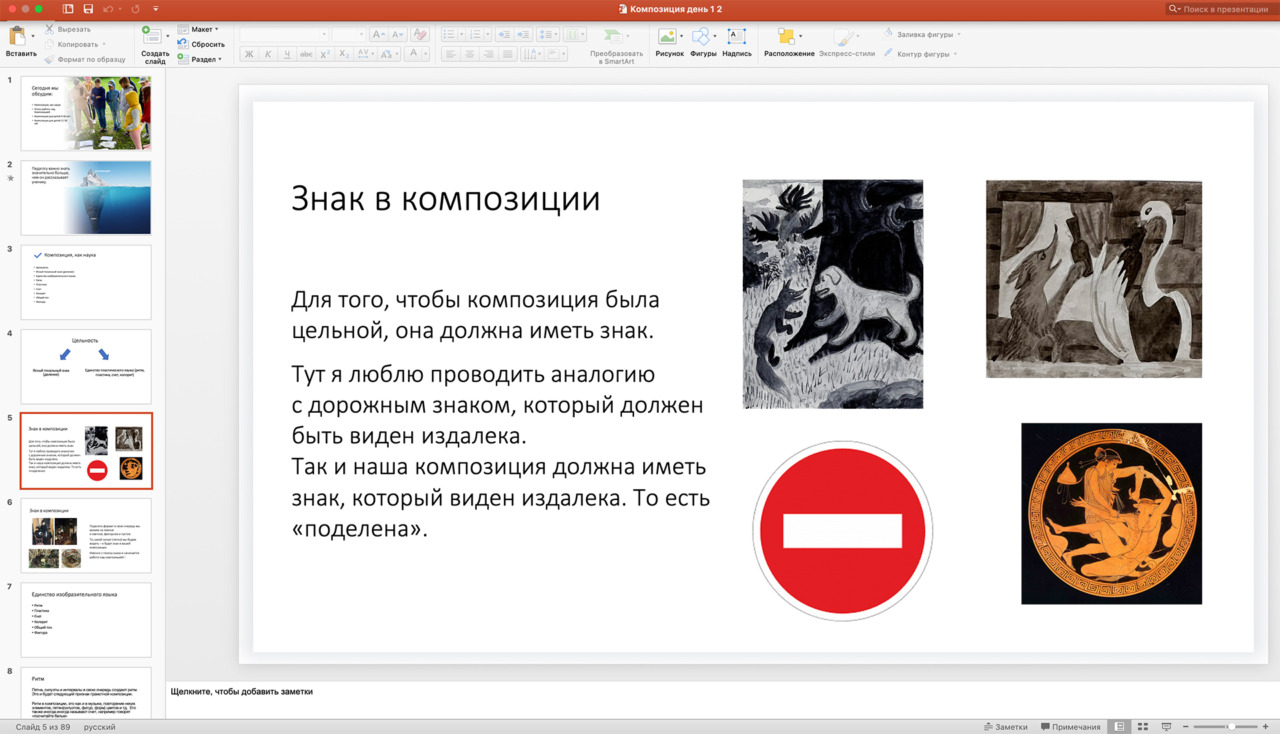Click the Создать слайд new slide icon
The height and width of the screenshot is (734, 1280).
click(x=151, y=37)
